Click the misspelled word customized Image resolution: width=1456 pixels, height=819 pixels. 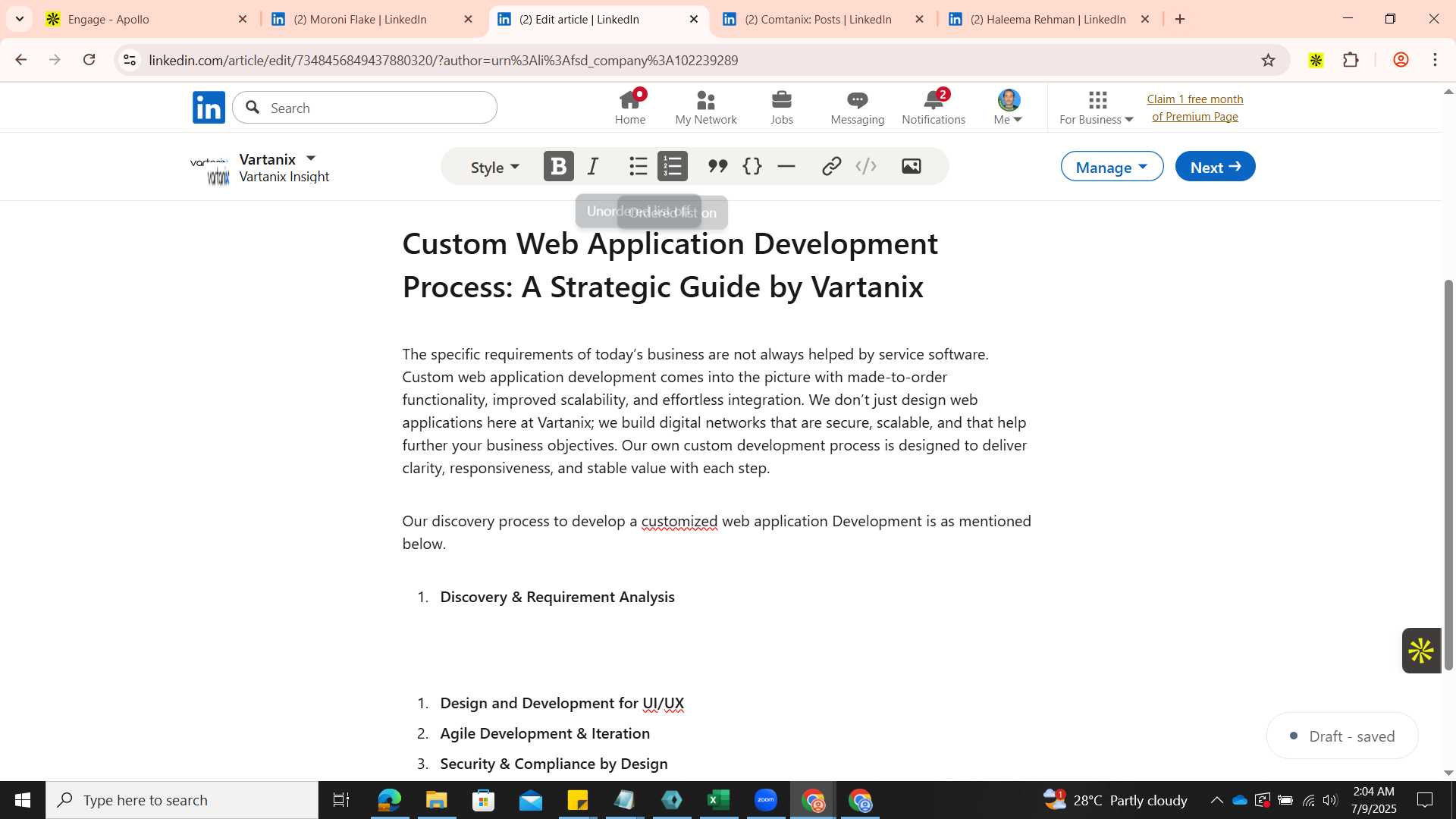click(x=679, y=521)
